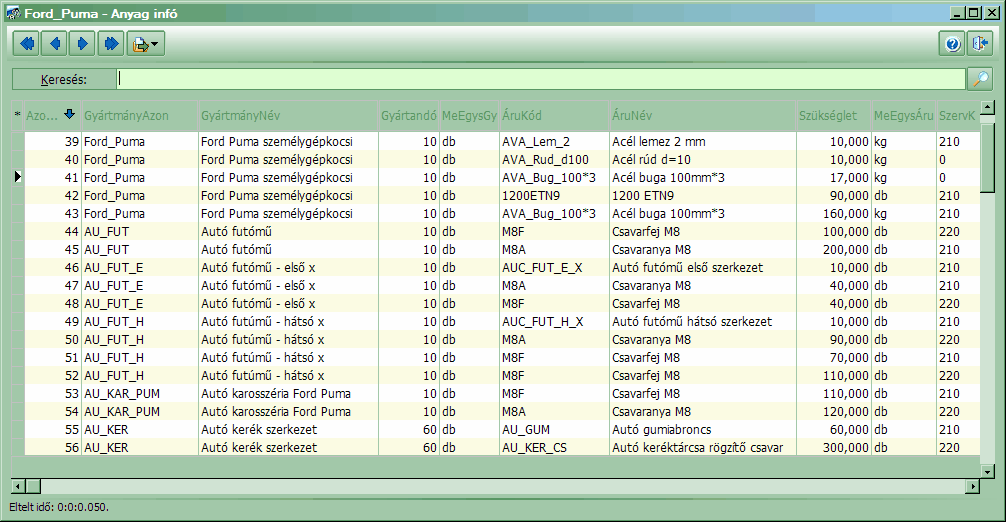Select the 200,000 Szükséglet value
1006x522 pixels.
(x=834, y=249)
